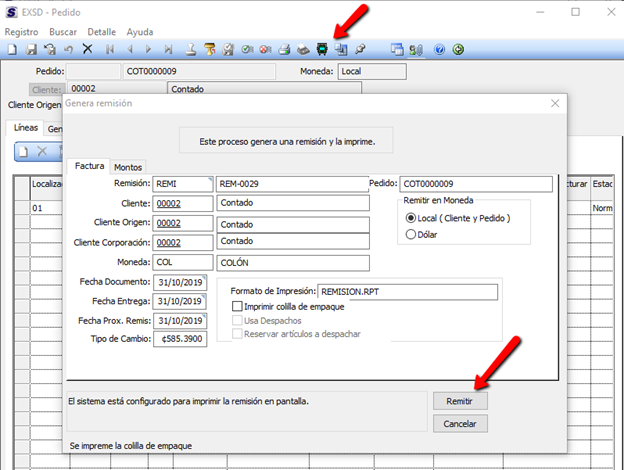Check Imprimir colilla de empaque checkbox
Viewport: 624px width, 470px height.
point(237,306)
